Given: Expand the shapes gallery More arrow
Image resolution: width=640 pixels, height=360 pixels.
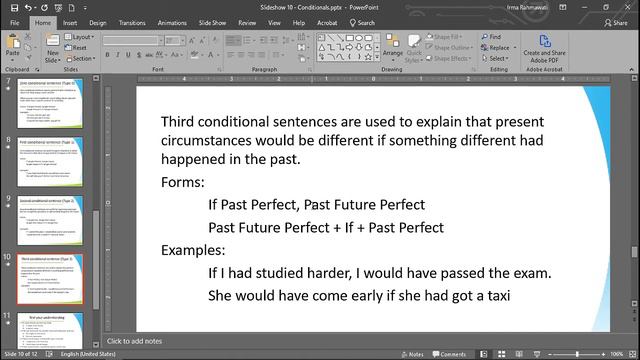Looking at the screenshot, I should tap(377, 57).
